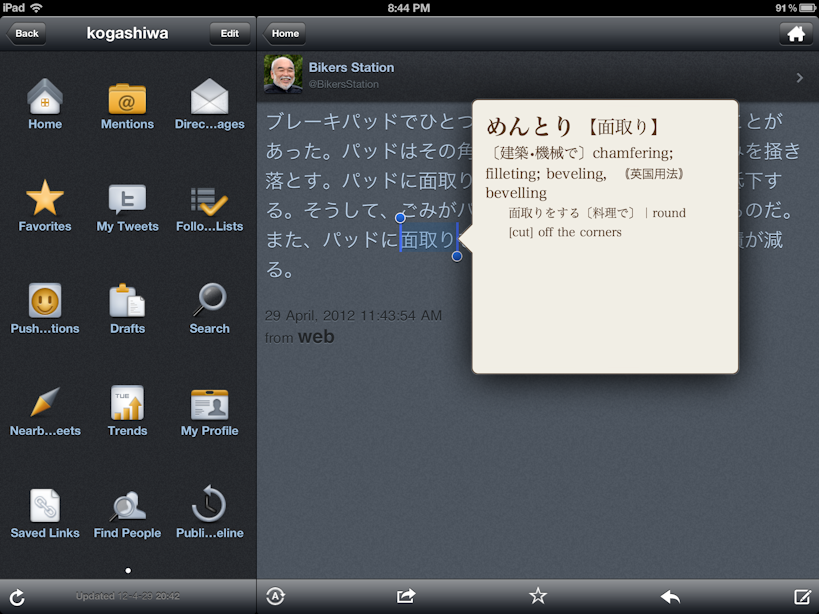Open Following Lists icon
This screenshot has height=614, width=819.
pyautogui.click(x=209, y=200)
